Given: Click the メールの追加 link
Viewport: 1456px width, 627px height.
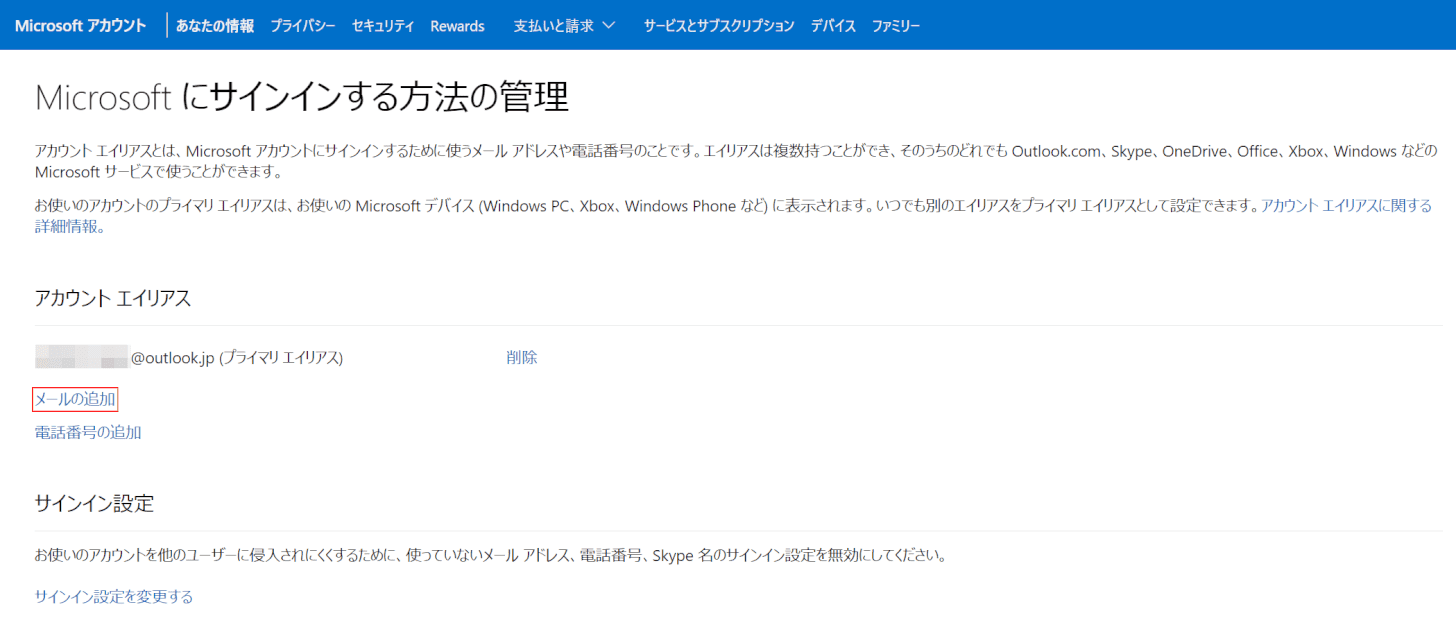Looking at the screenshot, I should click(76, 399).
